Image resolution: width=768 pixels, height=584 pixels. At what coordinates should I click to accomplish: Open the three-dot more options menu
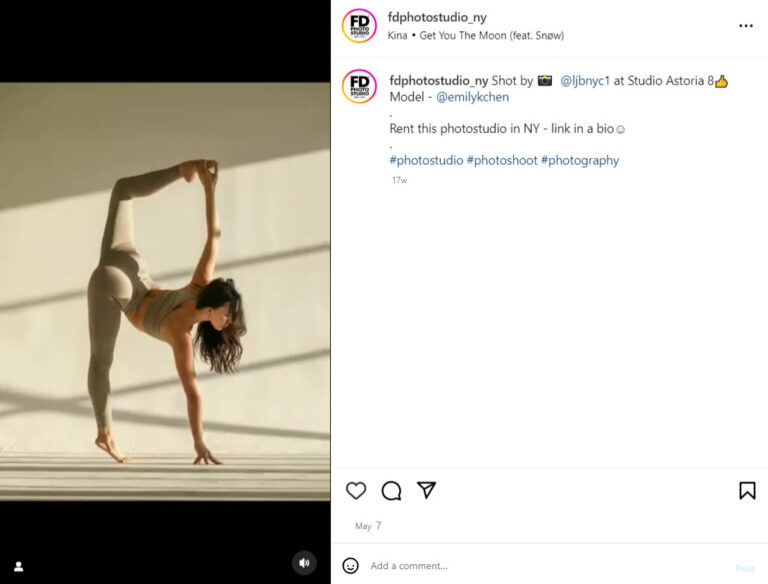[746, 25]
